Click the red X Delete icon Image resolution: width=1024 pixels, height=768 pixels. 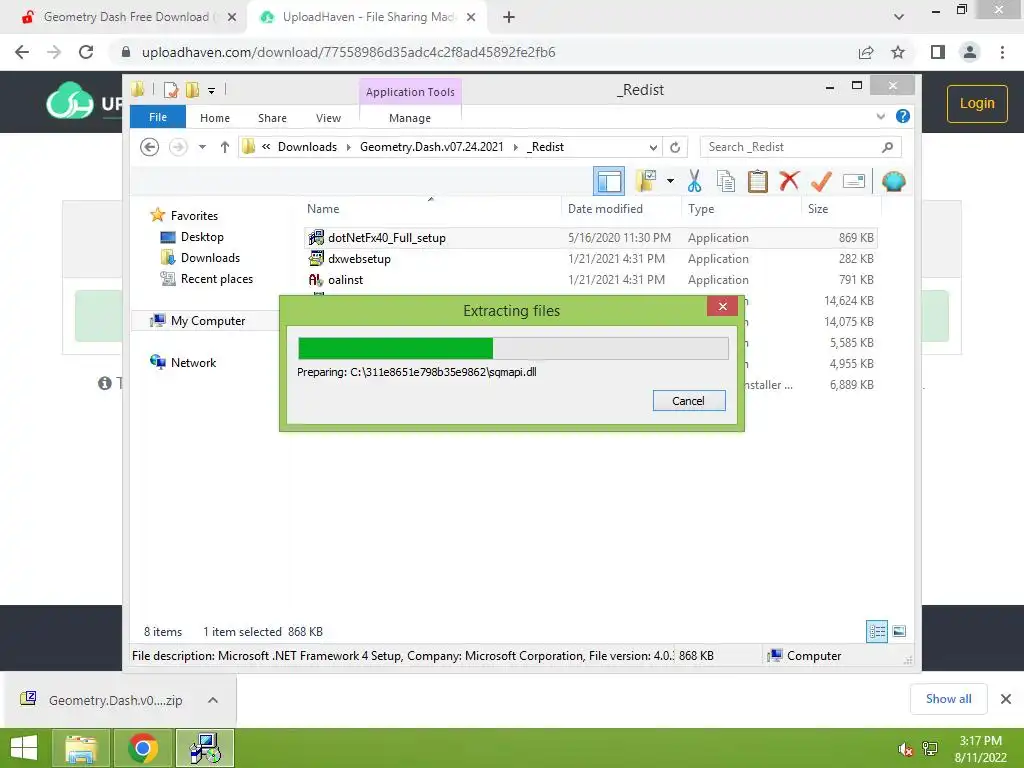pyautogui.click(x=789, y=181)
